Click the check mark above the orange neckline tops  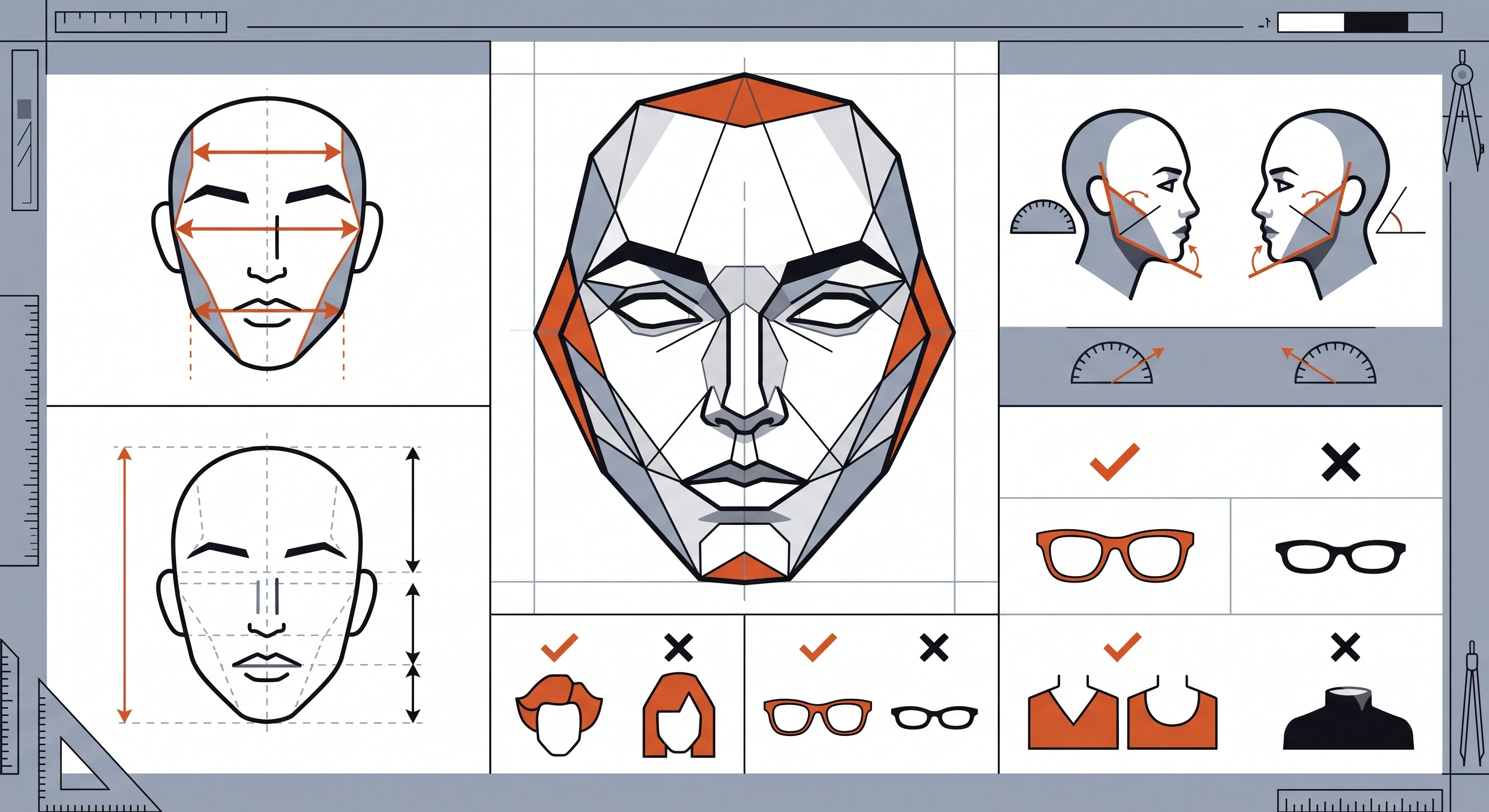(x=1122, y=647)
